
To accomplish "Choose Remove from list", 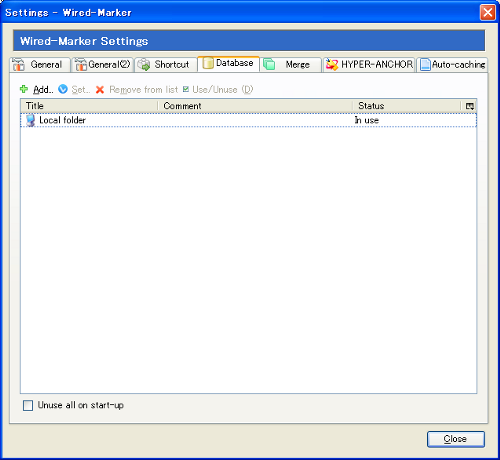I will point(143,90).
